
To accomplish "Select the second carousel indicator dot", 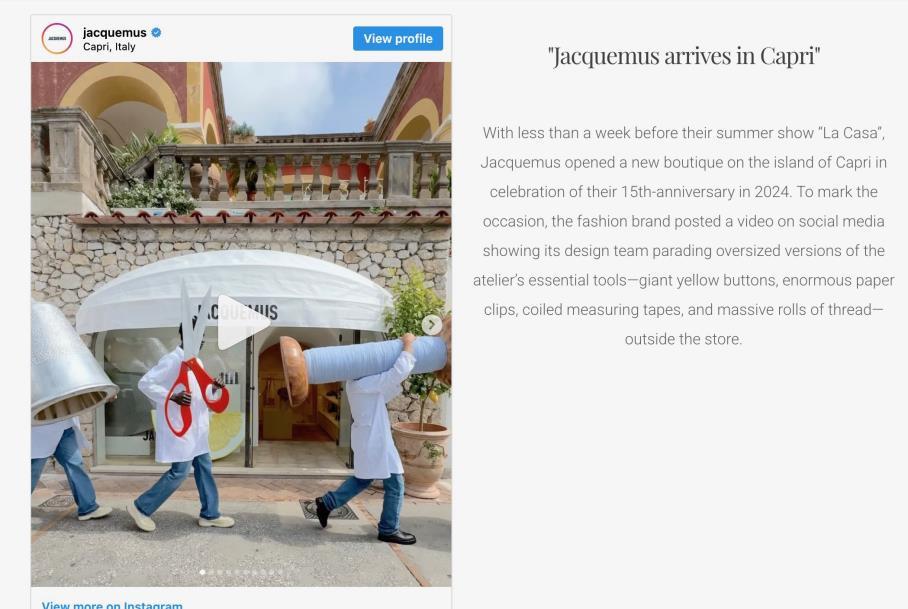I will point(211,572).
